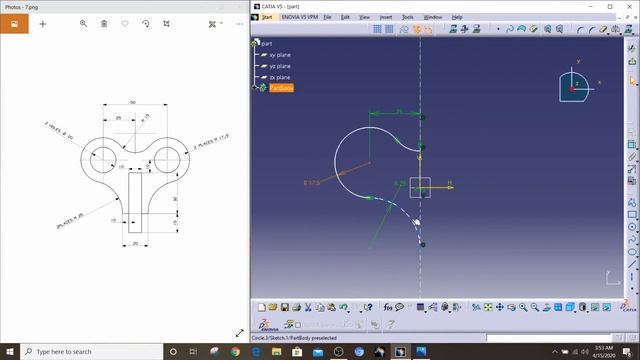640x360 pixels.
Task: Select the Pan view tool
Action: (500, 307)
